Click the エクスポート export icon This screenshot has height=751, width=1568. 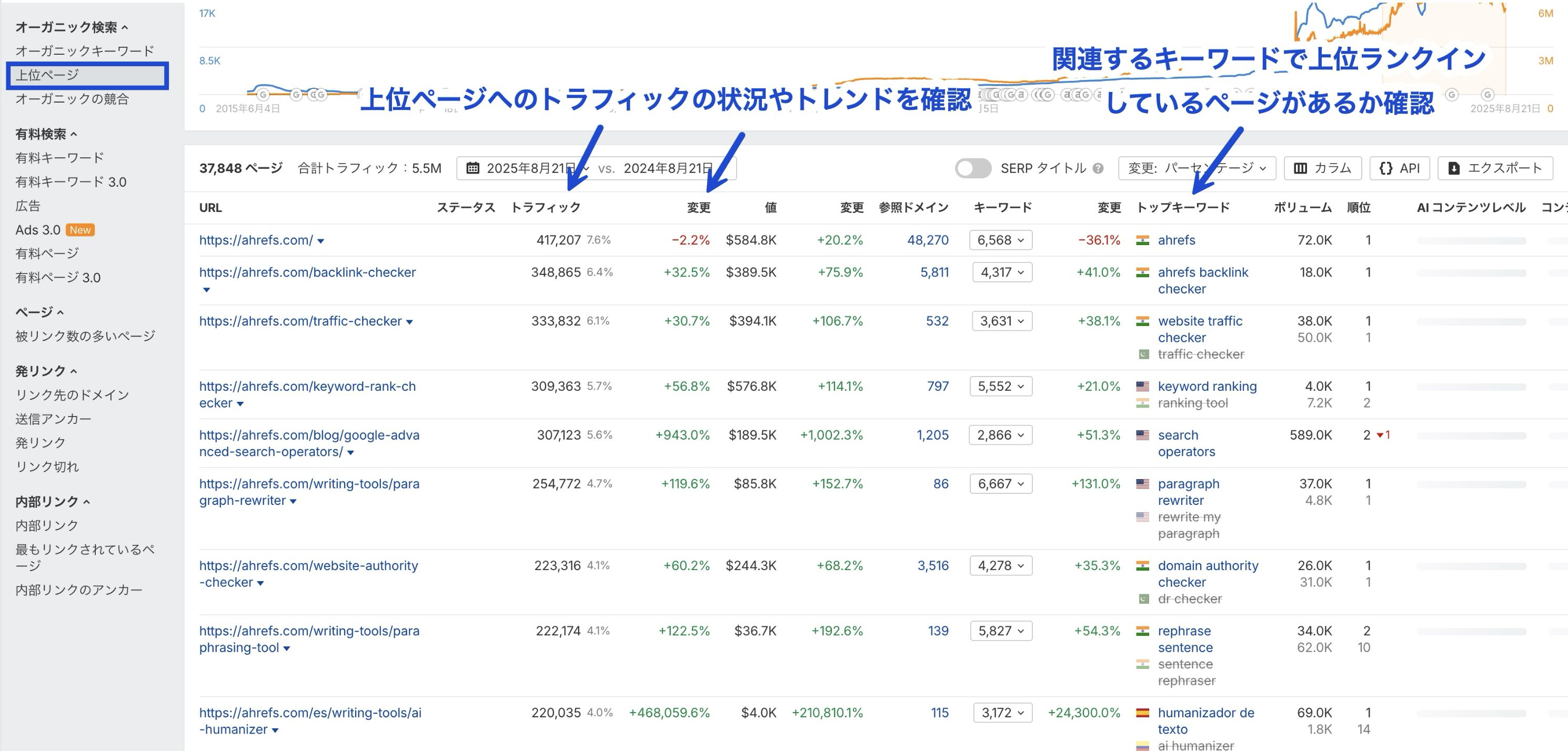tap(1454, 168)
